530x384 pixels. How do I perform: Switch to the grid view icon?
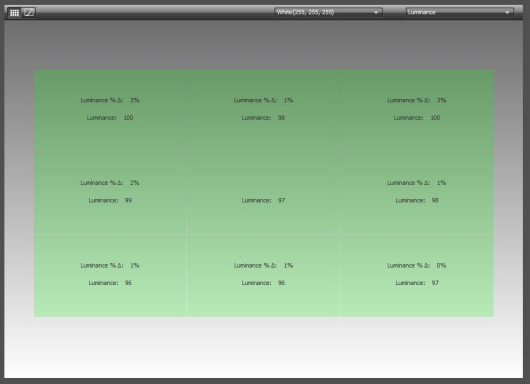point(14,13)
